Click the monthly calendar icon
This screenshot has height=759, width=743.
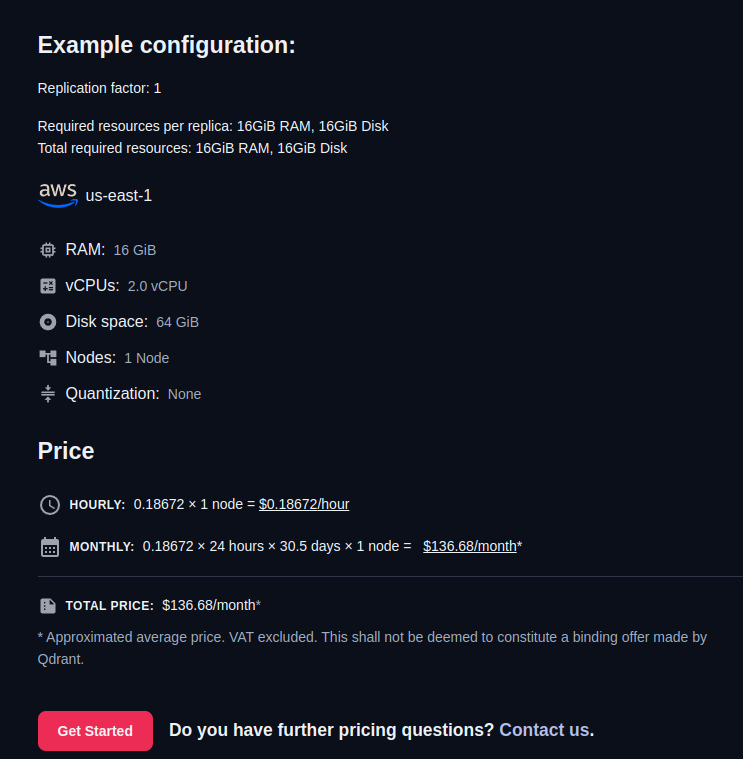pyautogui.click(x=50, y=547)
